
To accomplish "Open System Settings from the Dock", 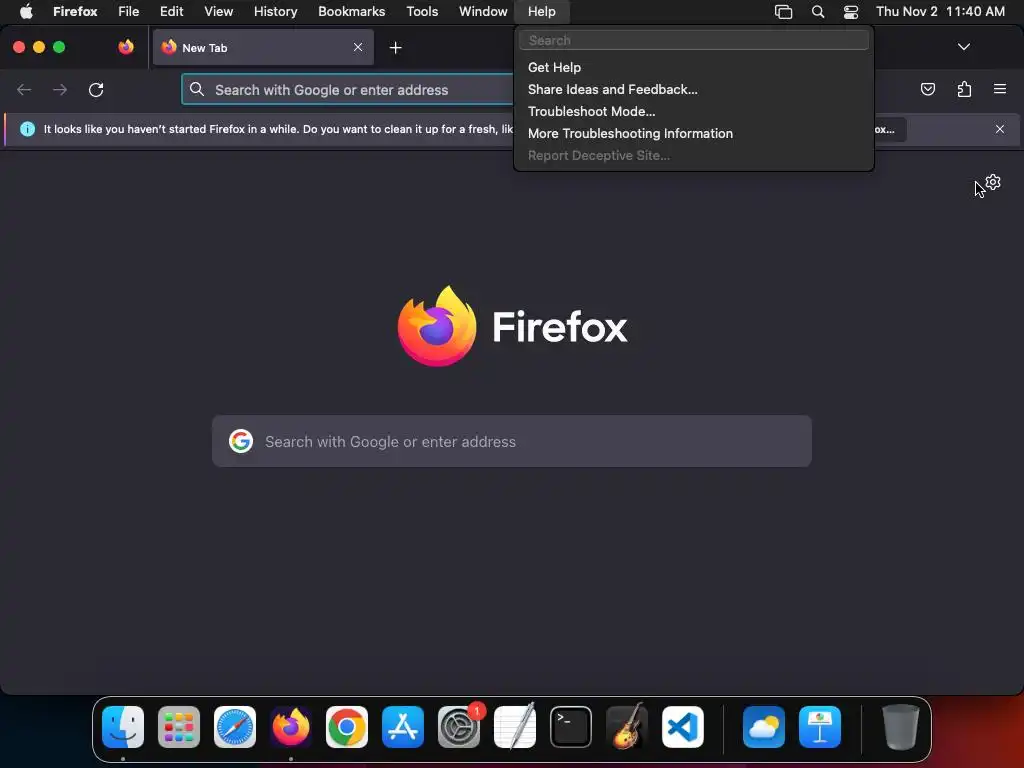I will (x=459, y=727).
